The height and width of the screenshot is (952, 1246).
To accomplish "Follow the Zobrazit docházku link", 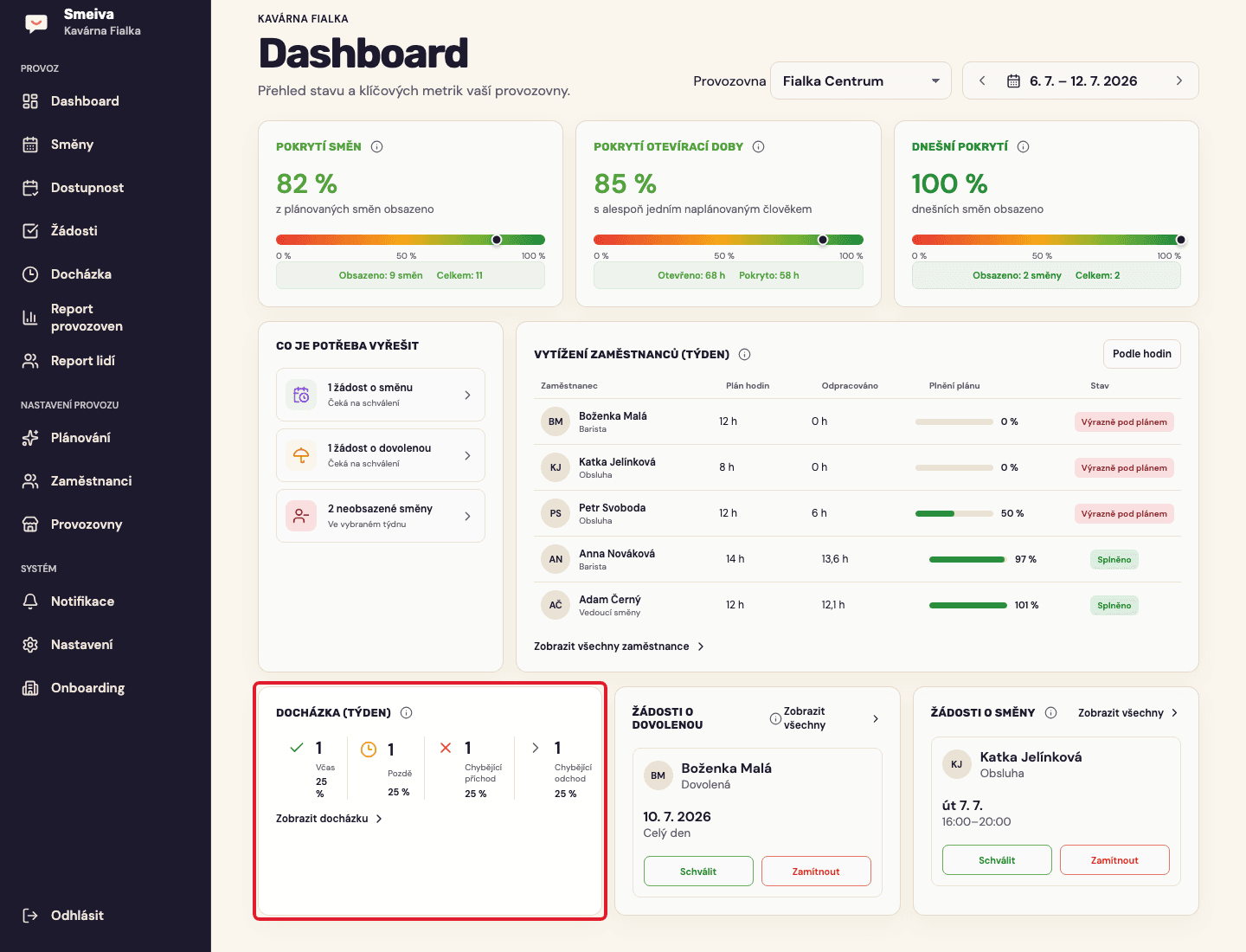I will pos(330,819).
